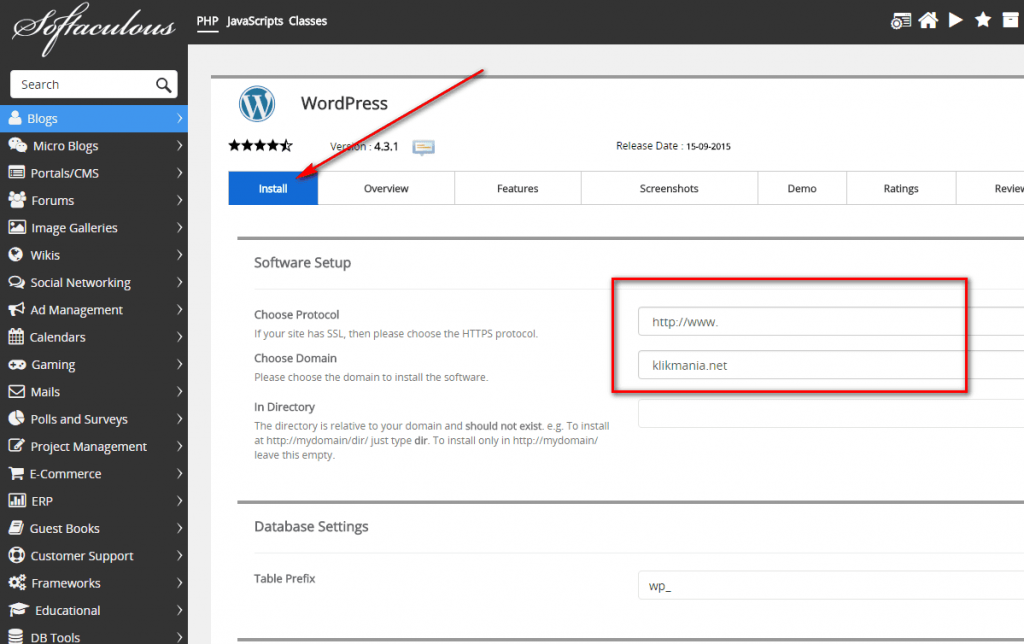Click the WordPress logo icon
This screenshot has height=644, width=1024.
(x=257, y=103)
